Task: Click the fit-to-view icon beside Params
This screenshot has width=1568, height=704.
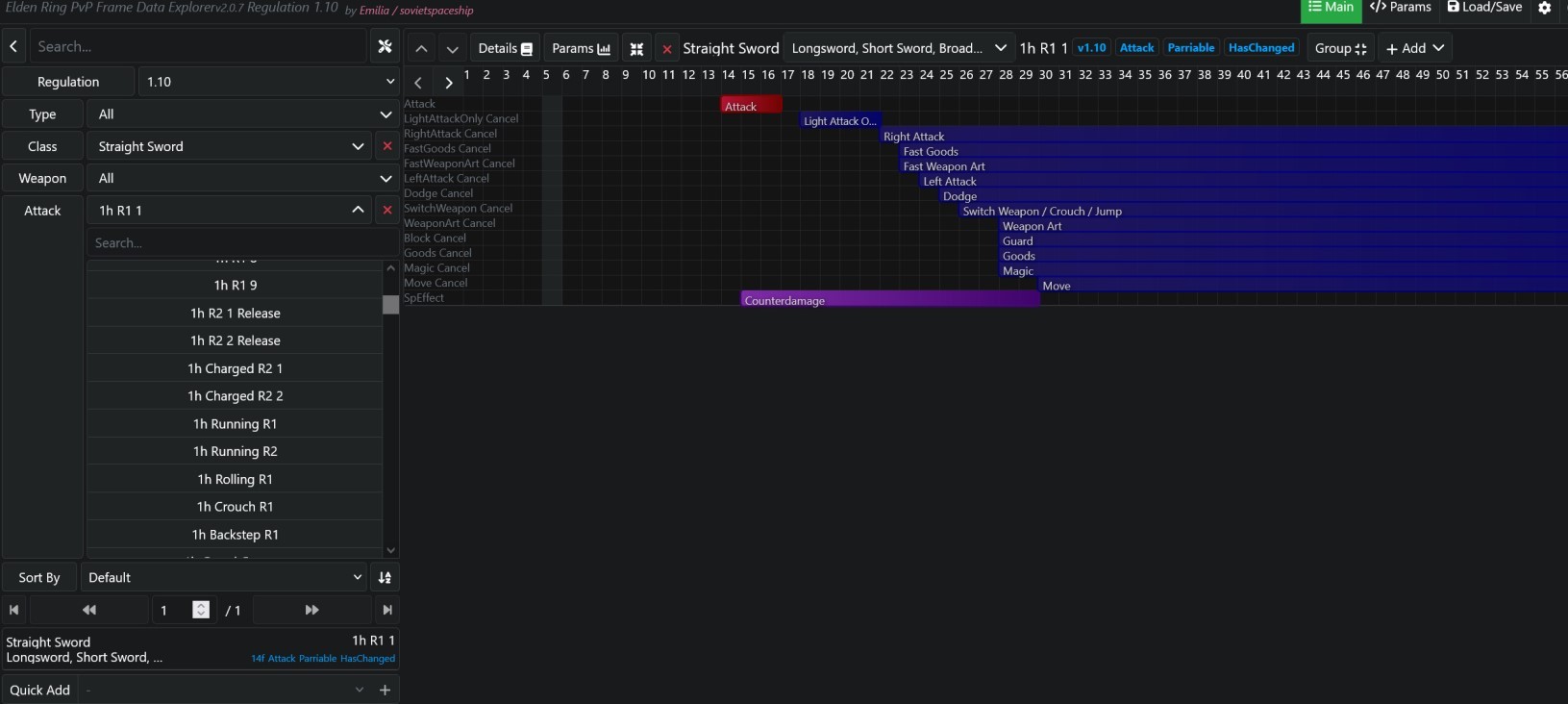Action: 636,48
